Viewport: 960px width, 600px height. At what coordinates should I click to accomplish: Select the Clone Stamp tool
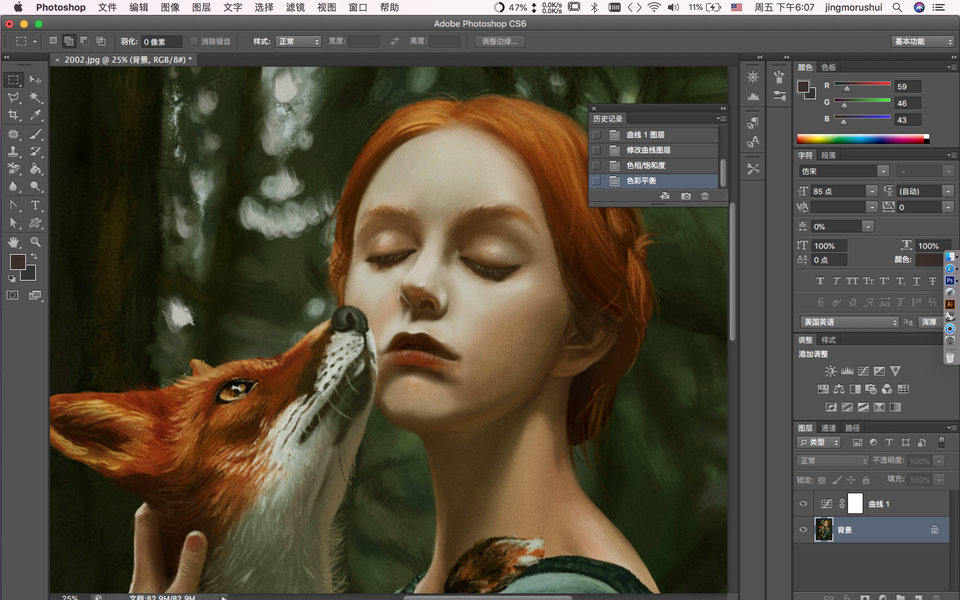[13, 151]
